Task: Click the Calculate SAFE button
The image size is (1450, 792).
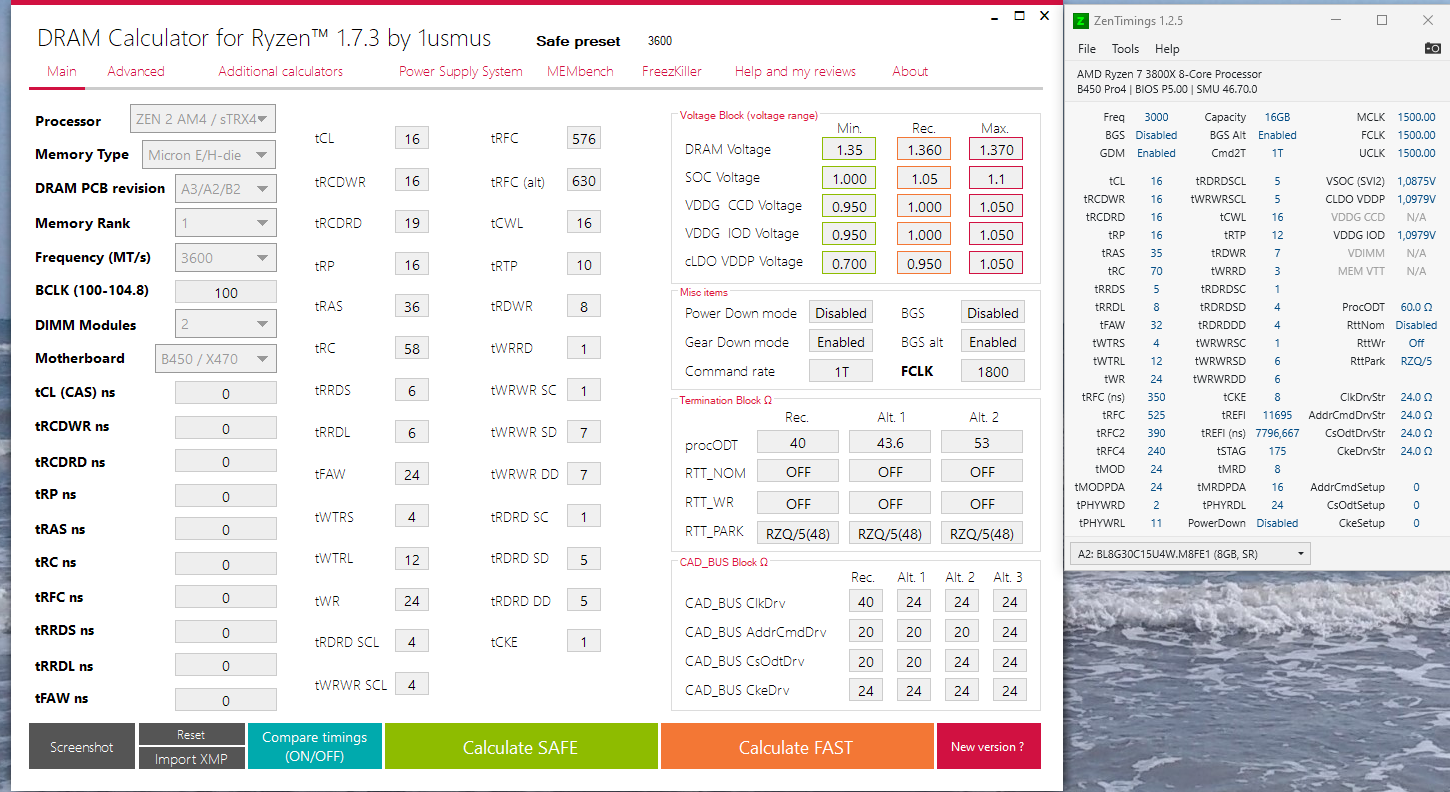Action: pyautogui.click(x=520, y=747)
